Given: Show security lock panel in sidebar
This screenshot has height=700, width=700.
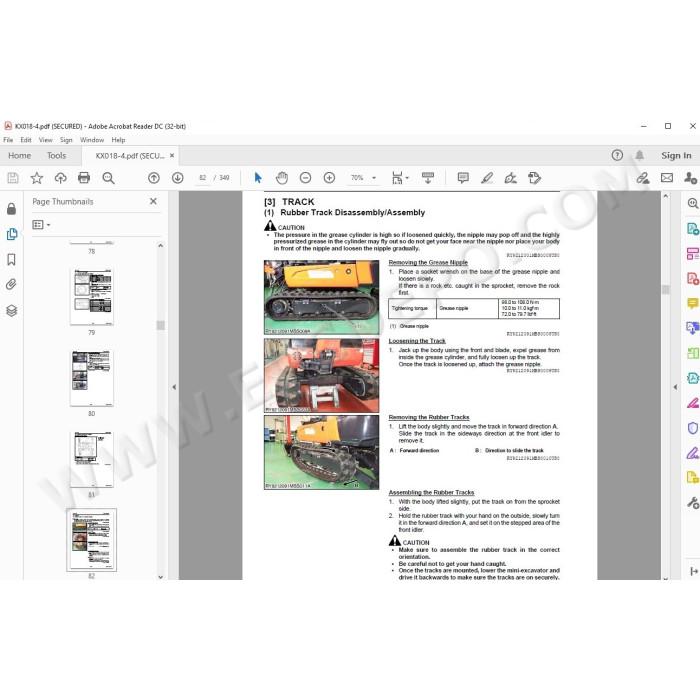Looking at the screenshot, I should [x=12, y=209].
